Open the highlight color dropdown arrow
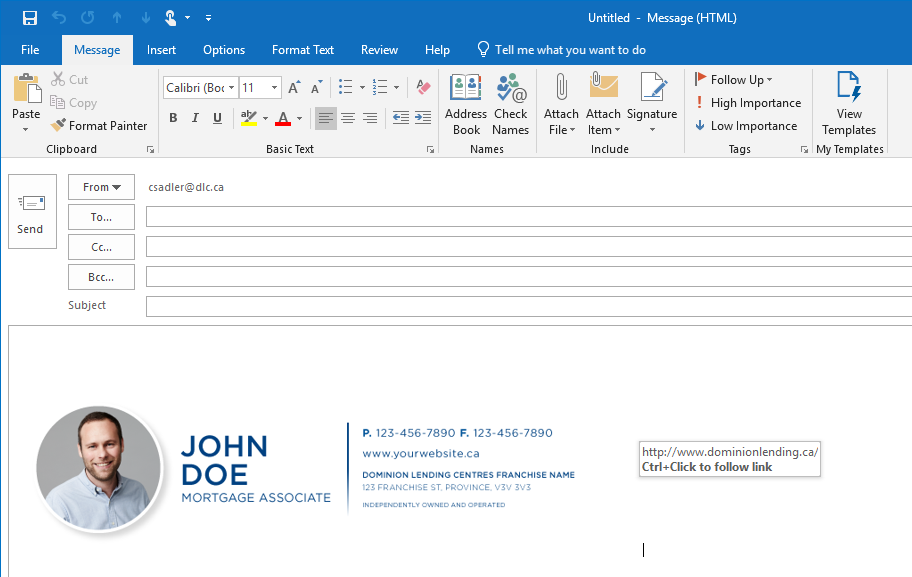The height and width of the screenshot is (577, 912). tap(265, 119)
